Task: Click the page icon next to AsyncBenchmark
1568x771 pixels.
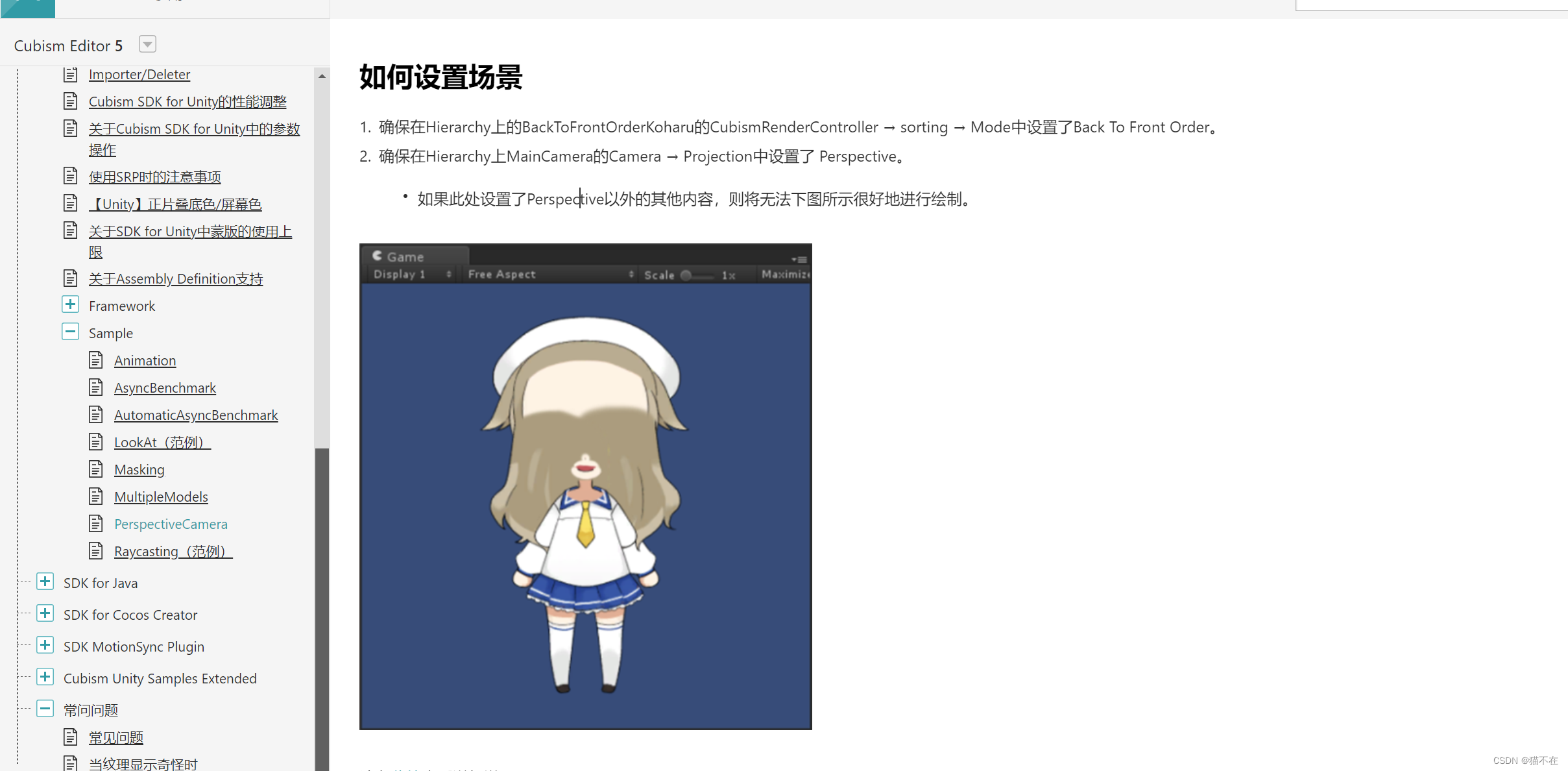Action: pos(96,387)
